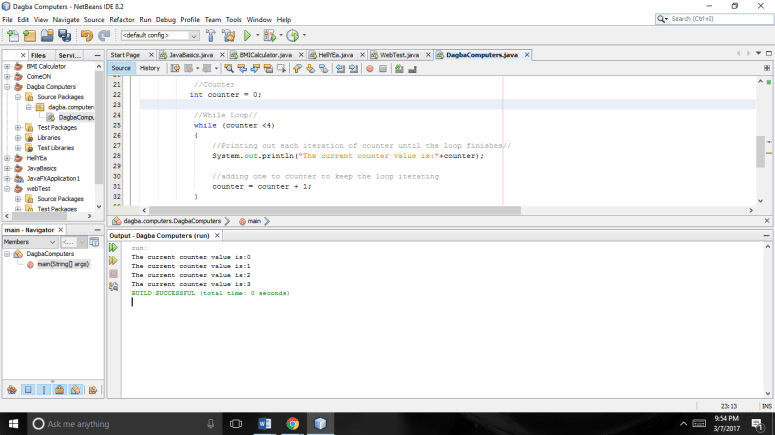Open the Refactor menu
Image resolution: width=775 pixels, height=435 pixels.
[122, 20]
